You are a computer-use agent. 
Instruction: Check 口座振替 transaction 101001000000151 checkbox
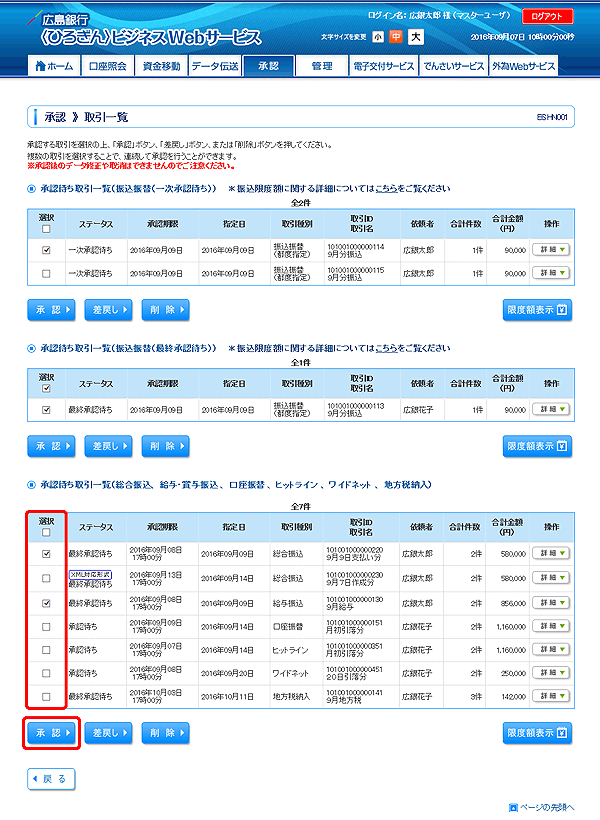coord(46,627)
